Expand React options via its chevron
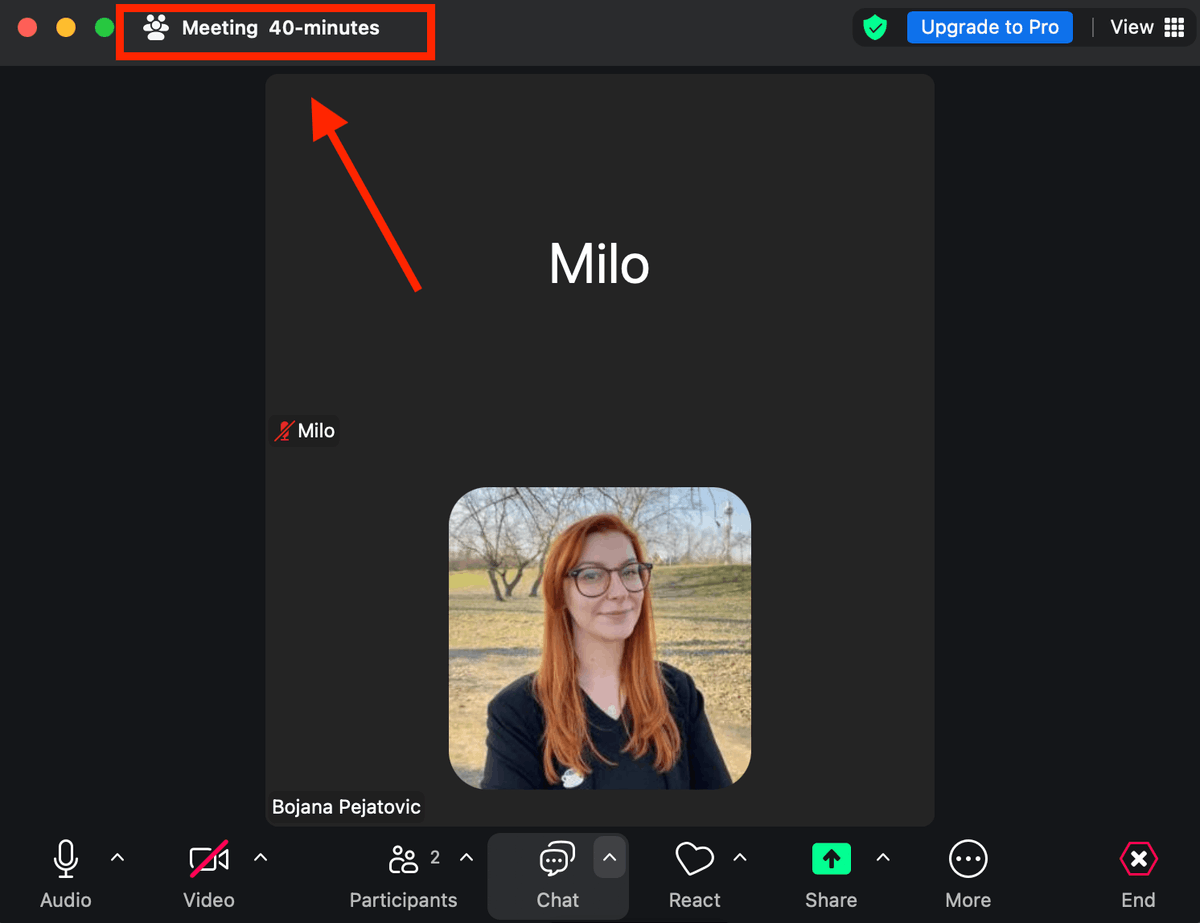The height and width of the screenshot is (923, 1200). 739,857
